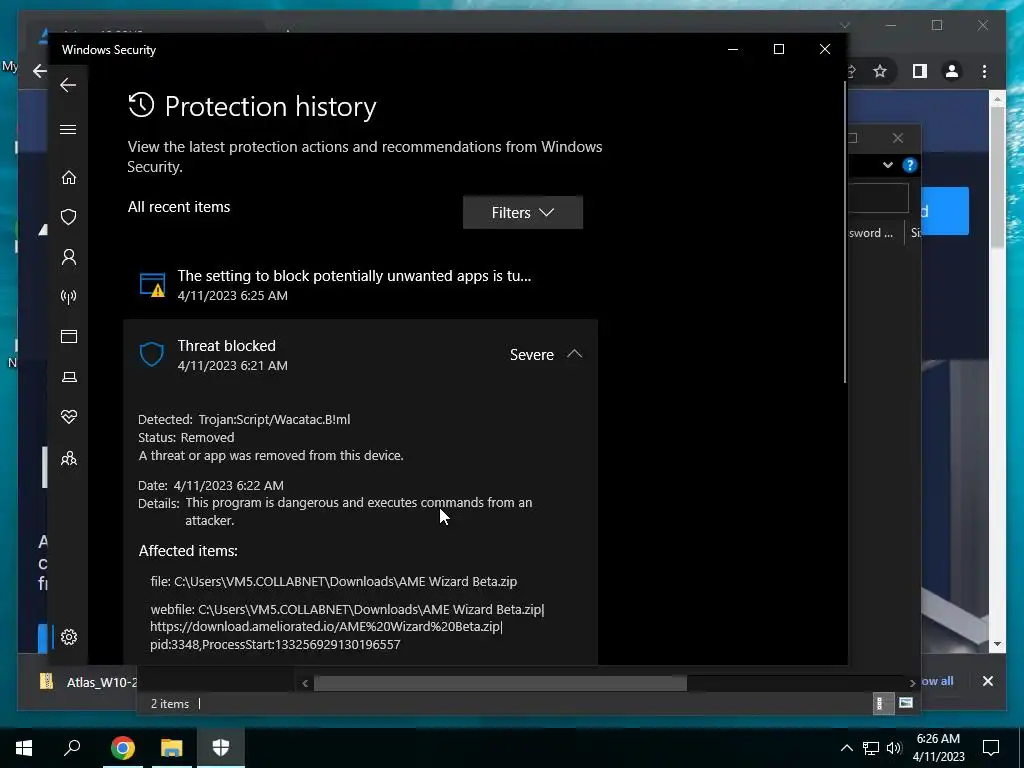Collapse the Threat blocked Severe entry

(x=574, y=354)
